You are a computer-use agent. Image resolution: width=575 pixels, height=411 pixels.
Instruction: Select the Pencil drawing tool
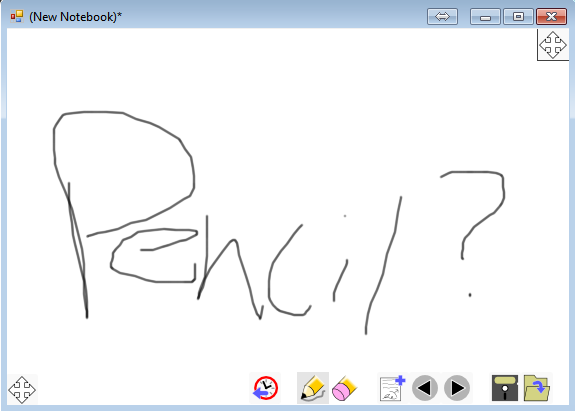click(313, 388)
